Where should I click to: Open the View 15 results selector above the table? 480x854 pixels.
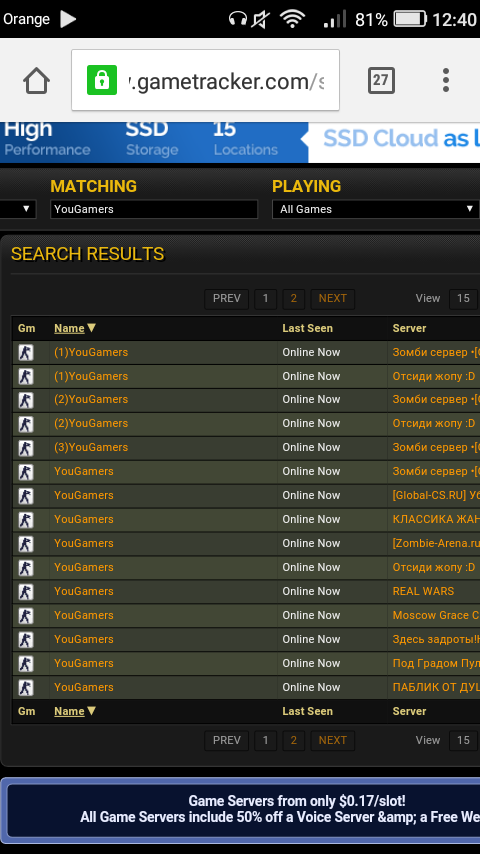click(463, 298)
